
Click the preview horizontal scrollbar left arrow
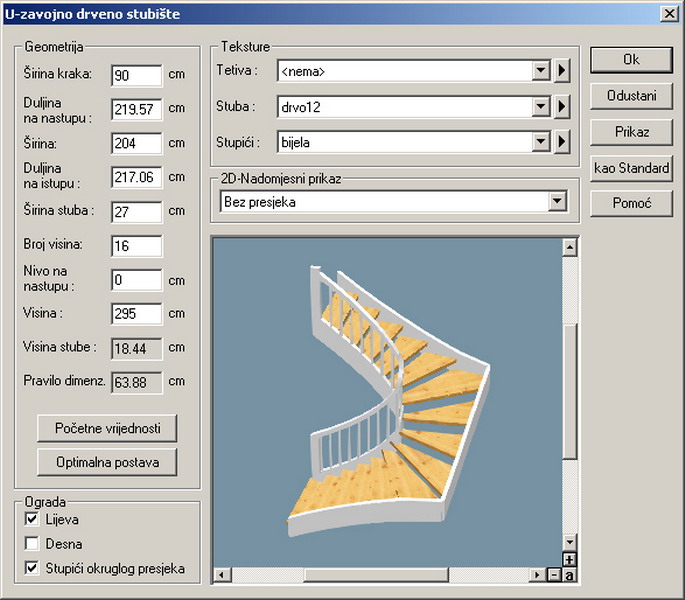pos(222,575)
